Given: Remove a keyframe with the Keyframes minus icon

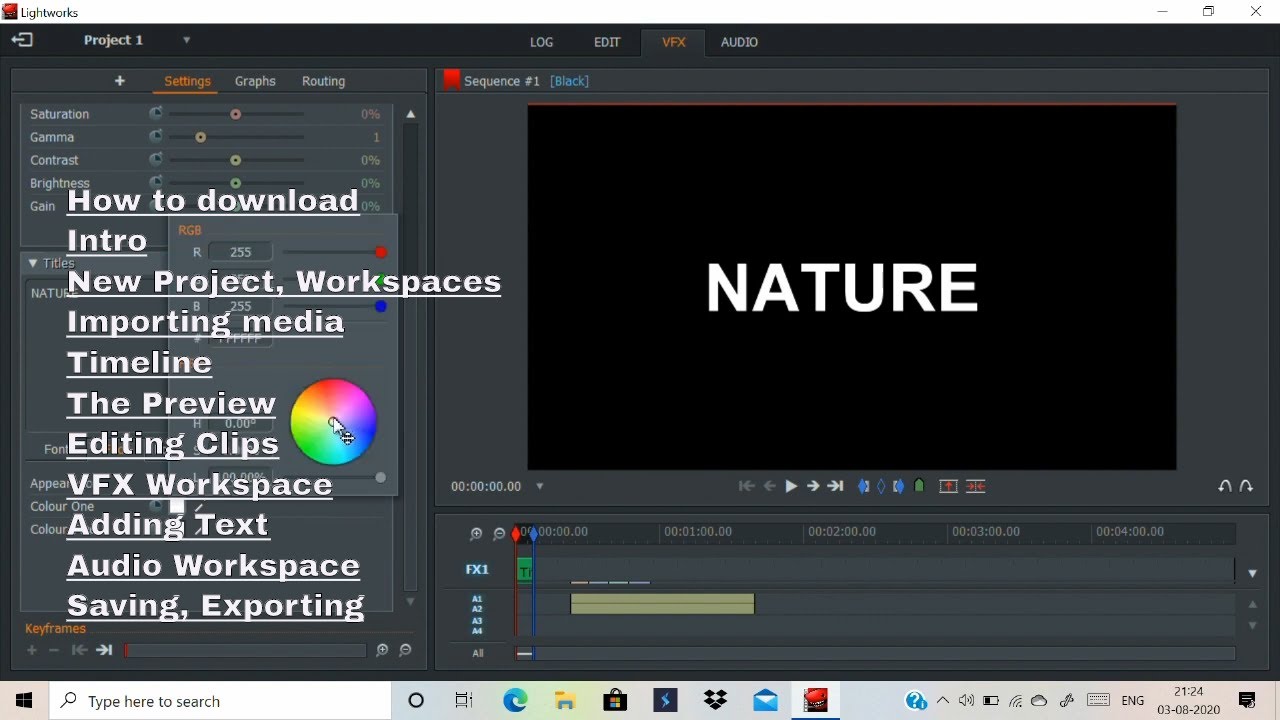Looking at the screenshot, I should [x=55, y=651].
